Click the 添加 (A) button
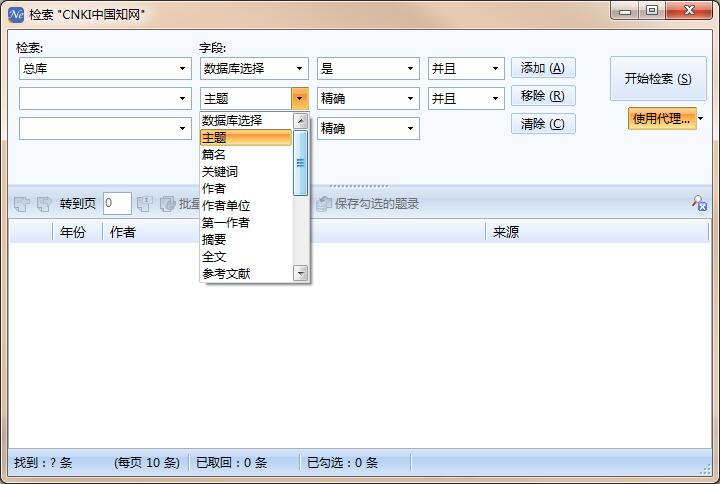This screenshot has height=484, width=720. click(543, 68)
